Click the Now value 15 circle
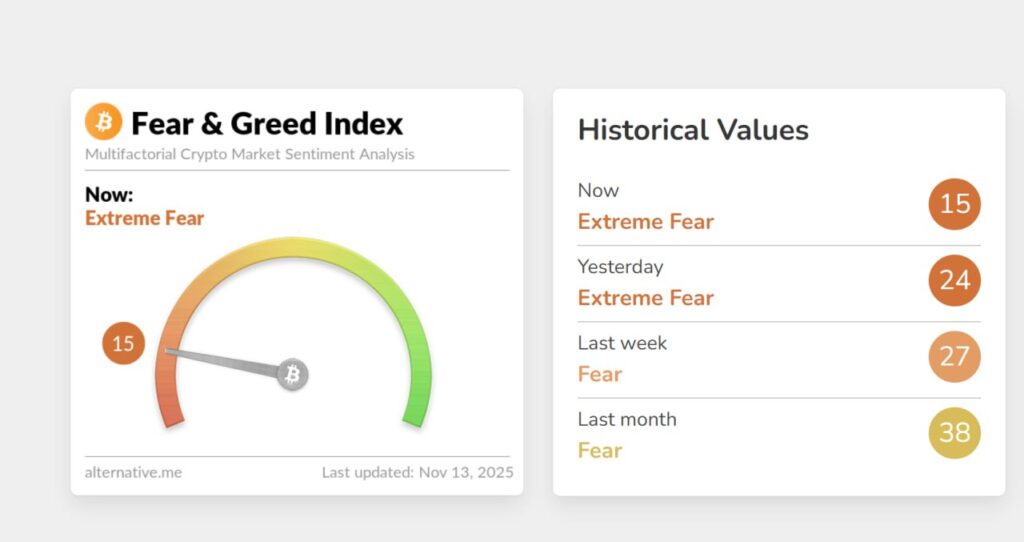 (954, 204)
